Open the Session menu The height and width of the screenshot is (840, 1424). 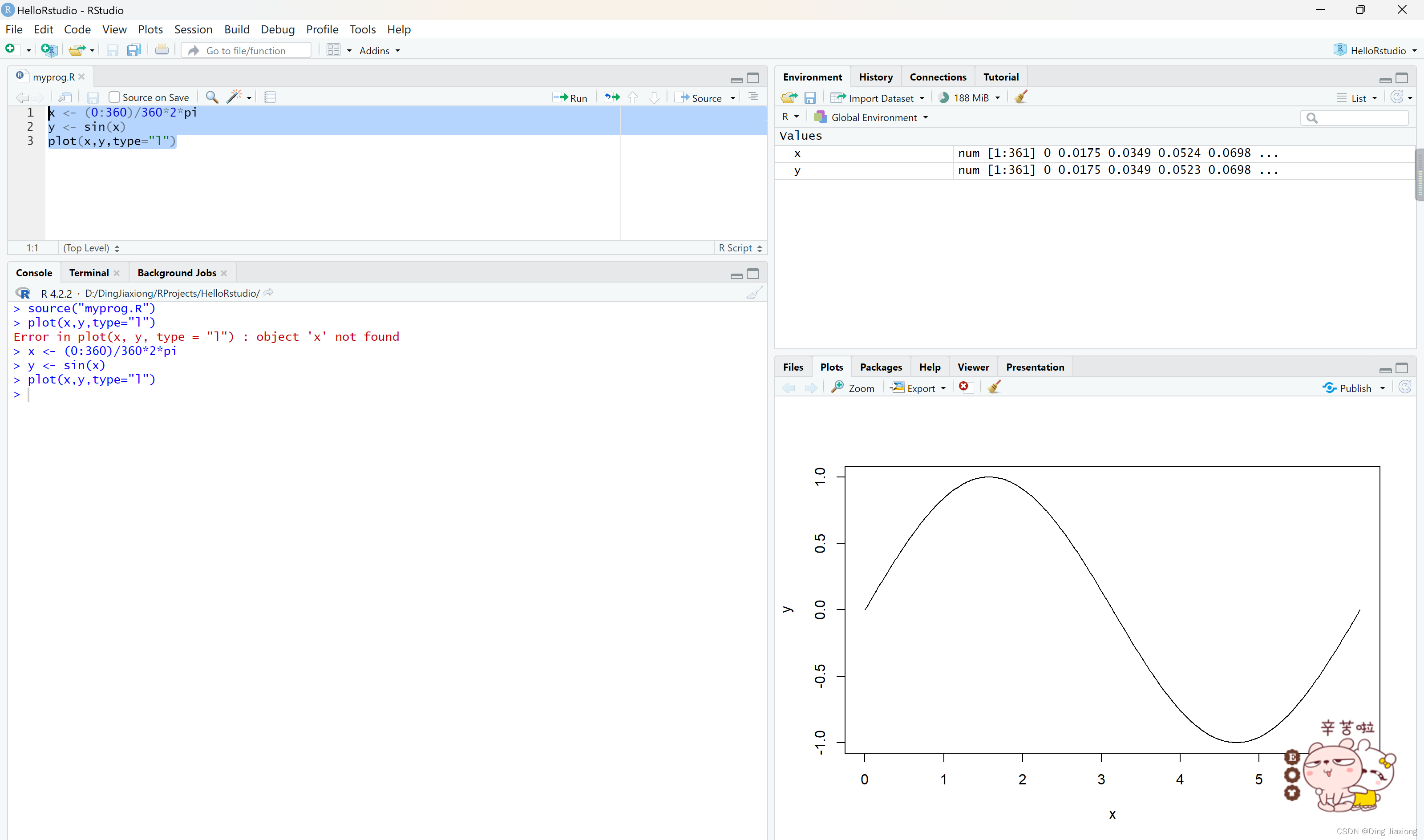click(x=193, y=29)
